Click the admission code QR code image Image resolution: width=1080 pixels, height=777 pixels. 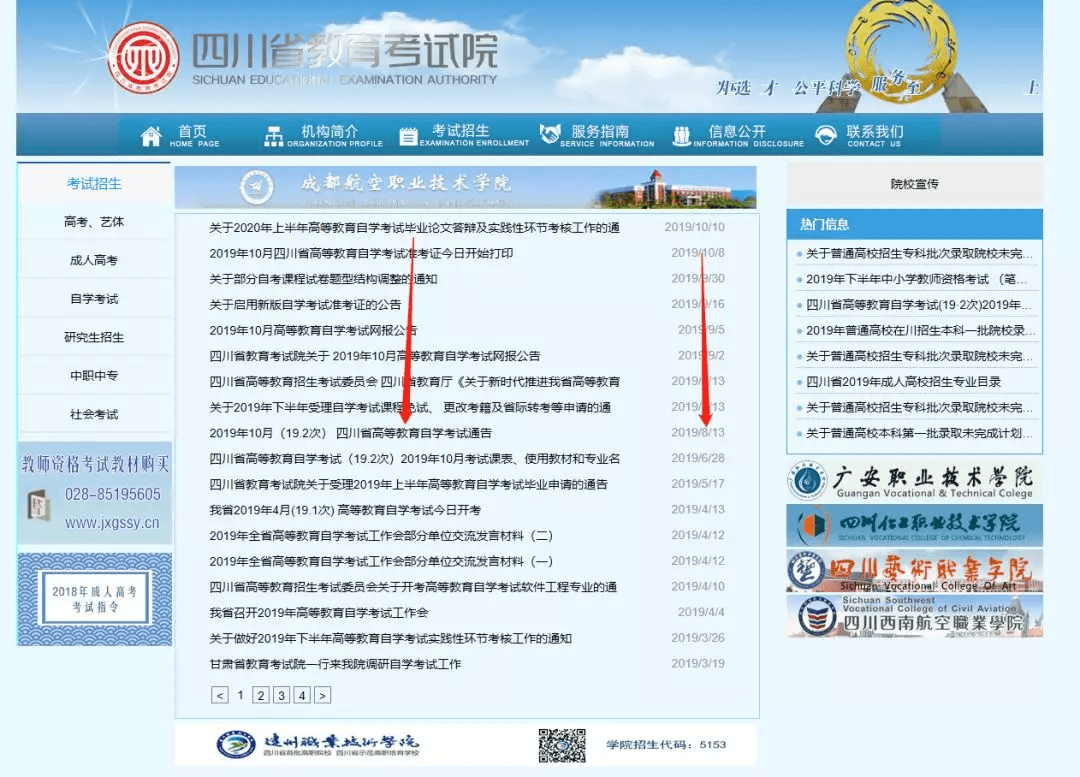click(x=562, y=744)
